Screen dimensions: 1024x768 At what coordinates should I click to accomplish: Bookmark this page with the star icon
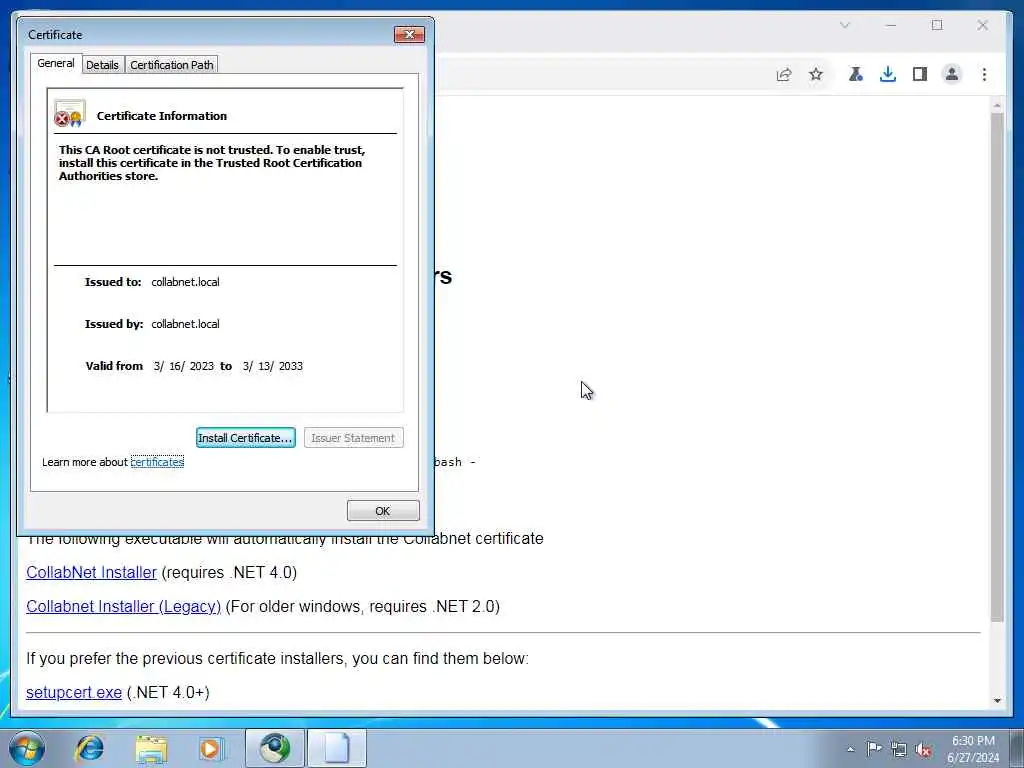pyautogui.click(x=816, y=74)
